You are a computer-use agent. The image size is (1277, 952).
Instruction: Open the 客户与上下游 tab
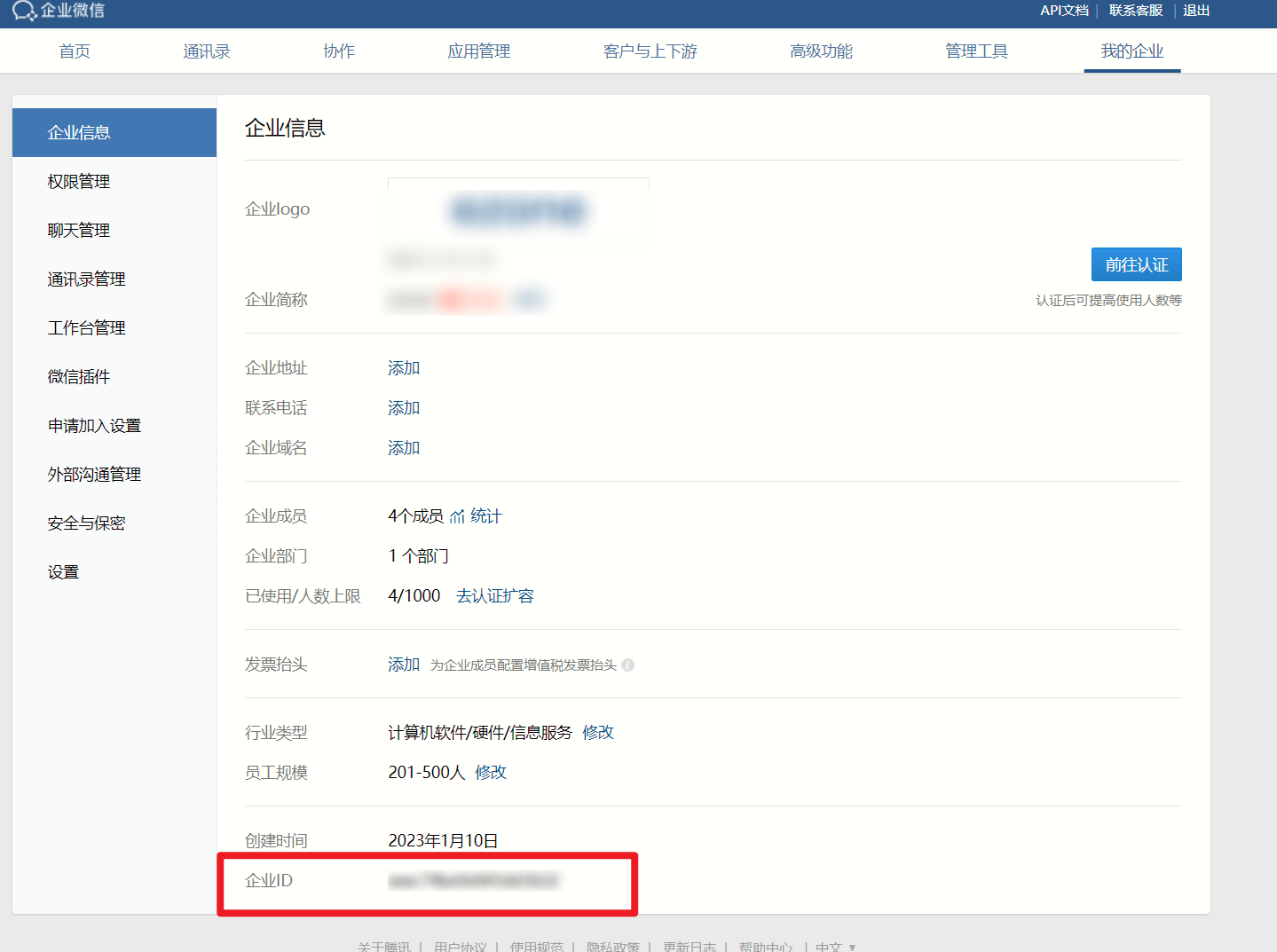click(650, 51)
